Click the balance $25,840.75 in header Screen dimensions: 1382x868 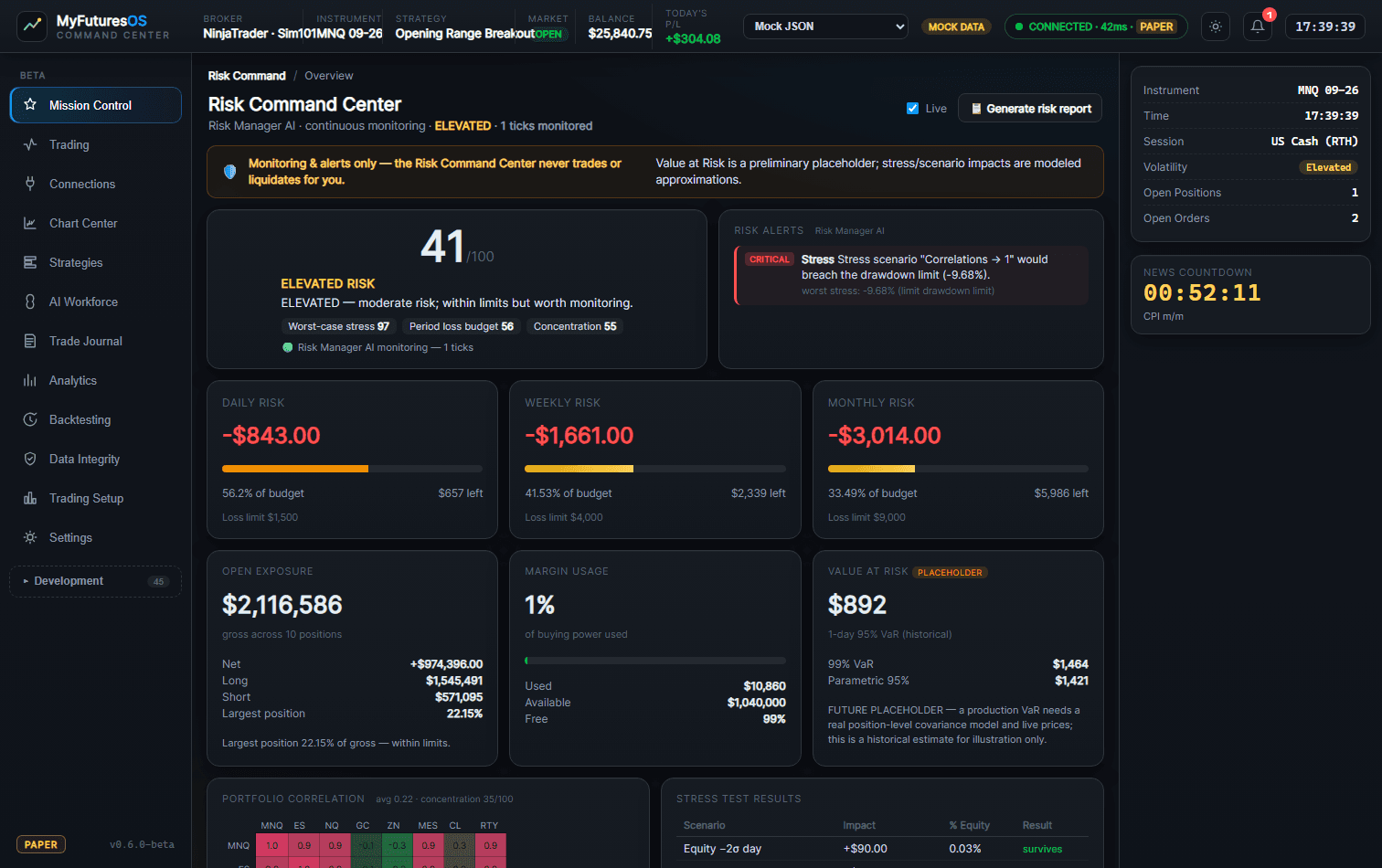click(621, 34)
